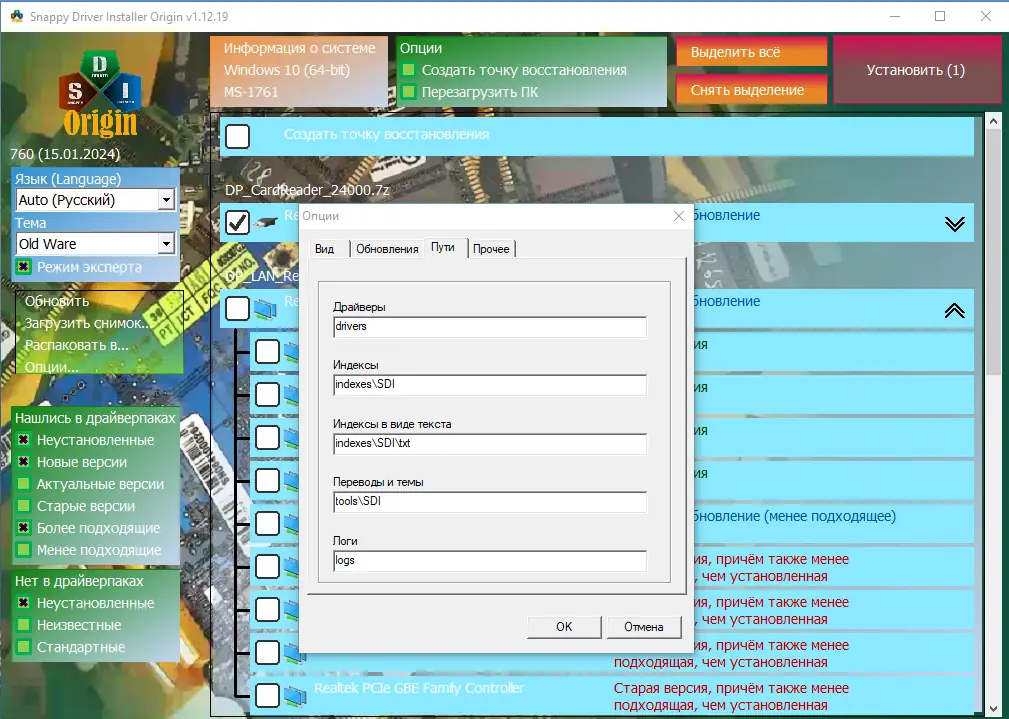This screenshot has width=1009, height=719.
Task: Click scrollbar down arrow in driver list
Action: coord(994,710)
